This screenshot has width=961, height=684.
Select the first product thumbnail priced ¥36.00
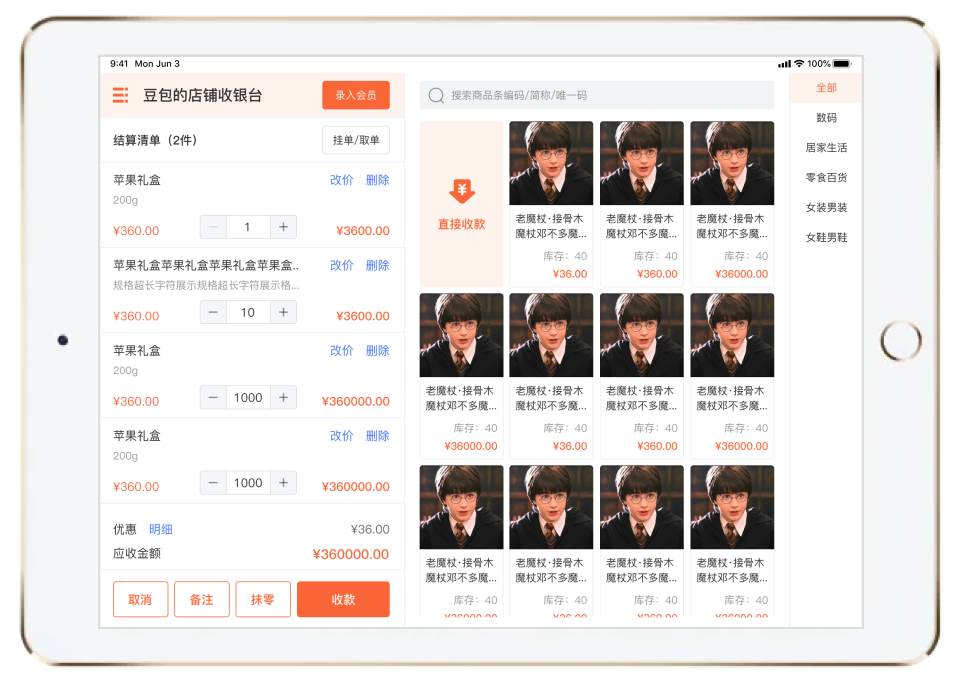[x=551, y=164]
